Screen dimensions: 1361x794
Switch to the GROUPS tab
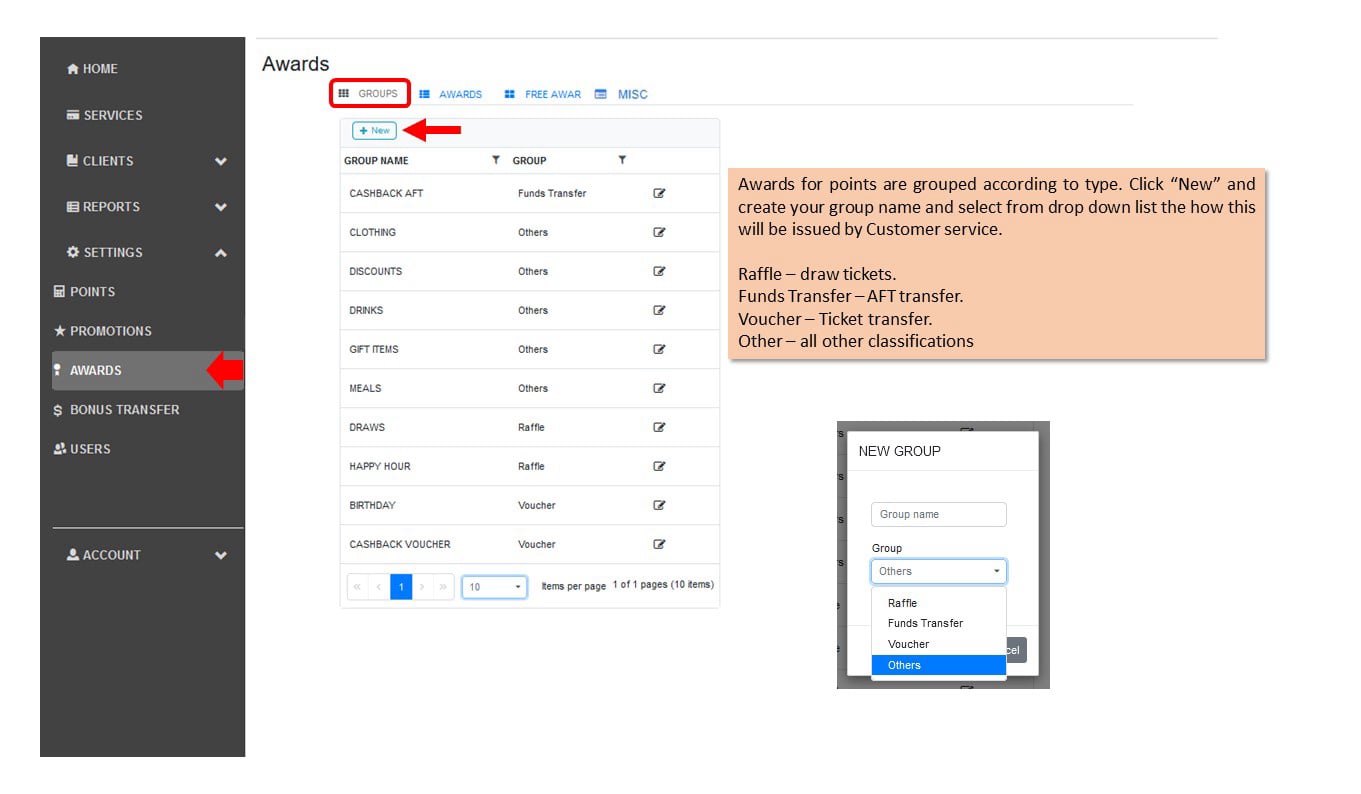tap(369, 94)
